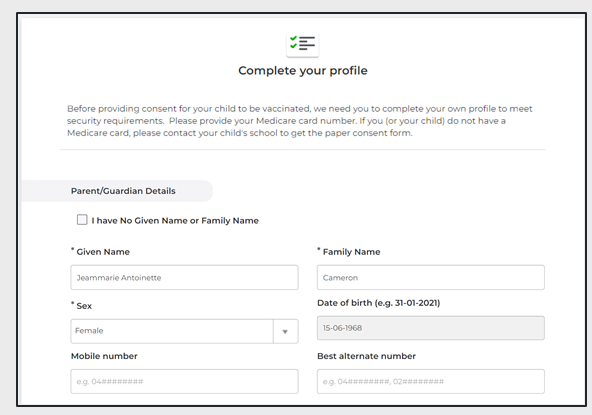Click the Medicare consent instructions paragraph
This screenshot has height=415, width=592.
pyautogui.click(x=300, y=121)
